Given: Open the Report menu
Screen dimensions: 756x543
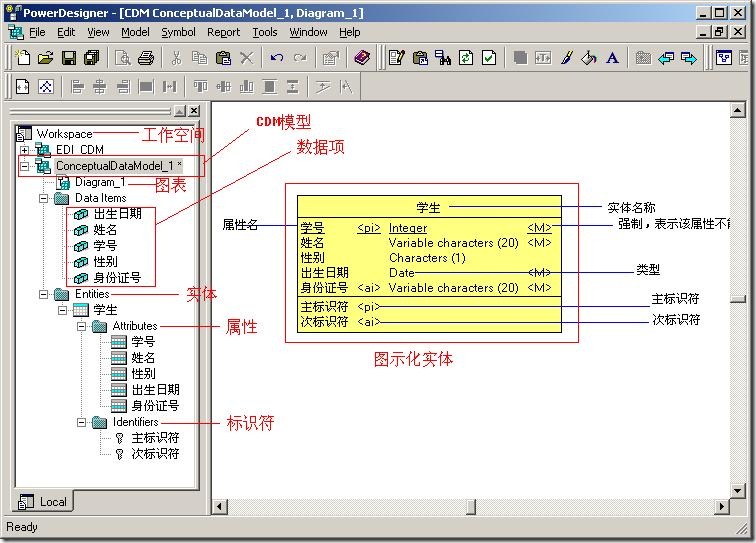Looking at the screenshot, I should point(223,32).
